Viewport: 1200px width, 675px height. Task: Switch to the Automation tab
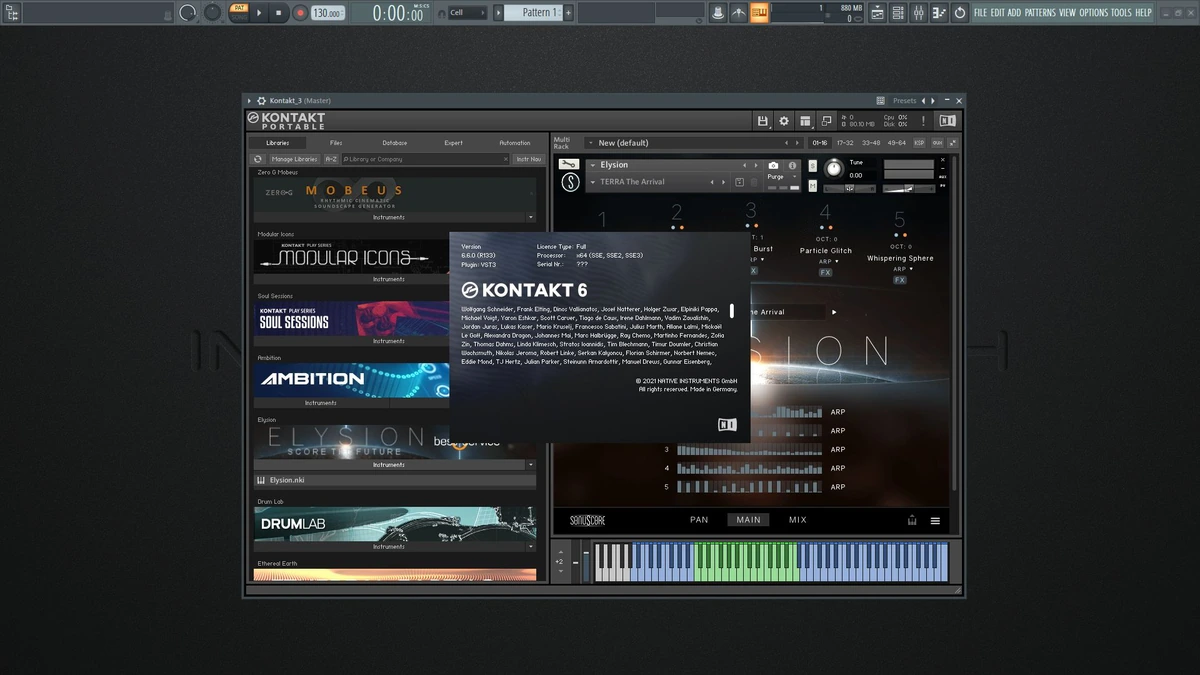pyautogui.click(x=515, y=143)
